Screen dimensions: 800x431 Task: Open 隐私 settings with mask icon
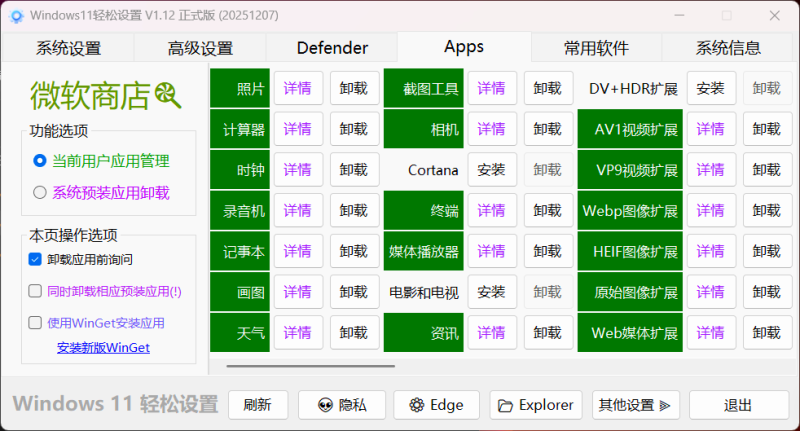point(342,405)
